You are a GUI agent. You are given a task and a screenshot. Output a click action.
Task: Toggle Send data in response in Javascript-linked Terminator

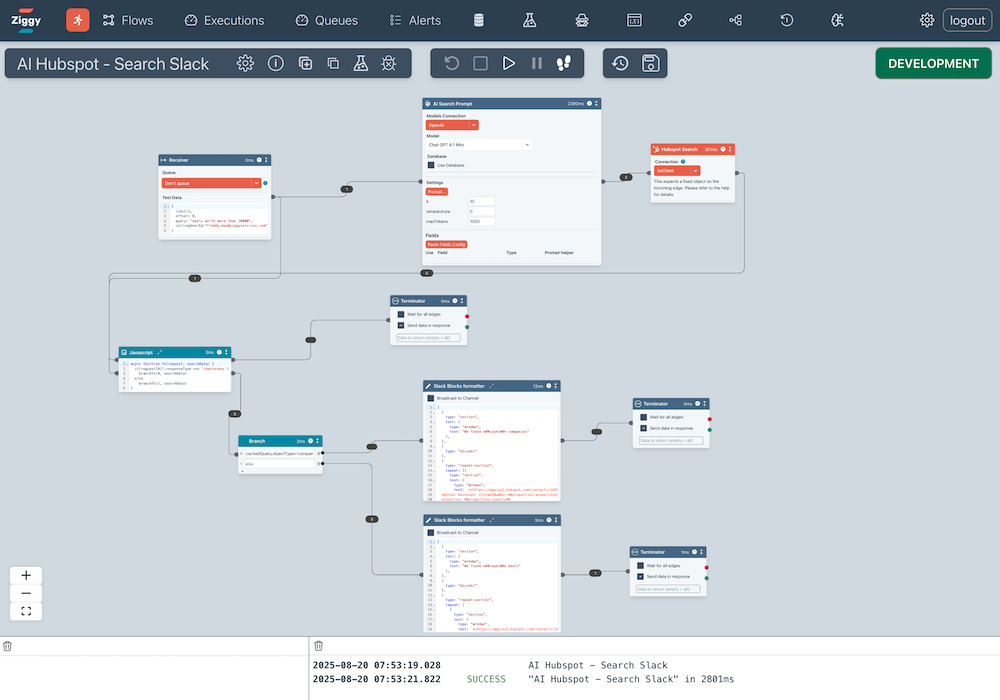401,325
